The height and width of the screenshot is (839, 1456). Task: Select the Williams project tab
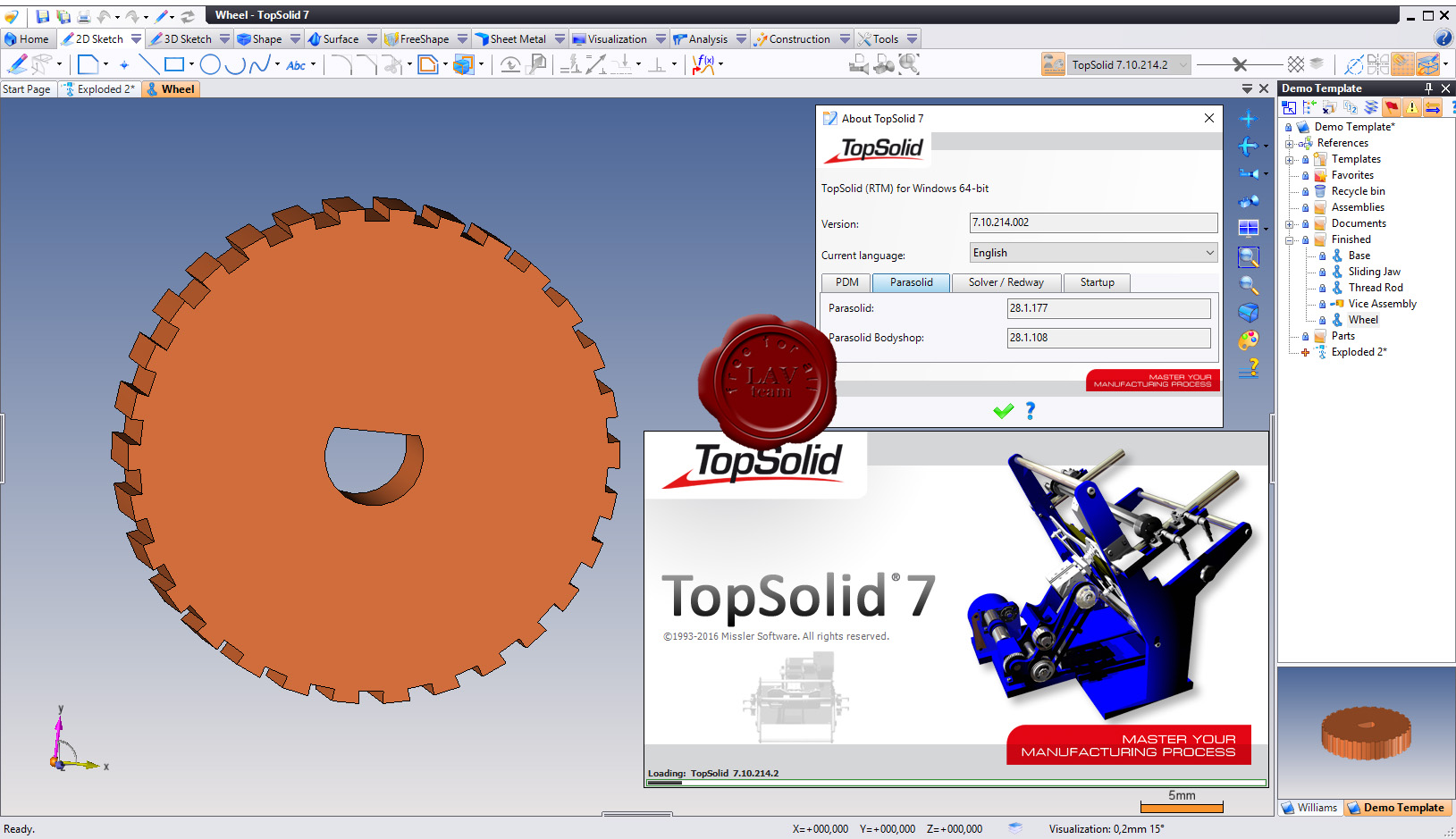pyautogui.click(x=1310, y=808)
